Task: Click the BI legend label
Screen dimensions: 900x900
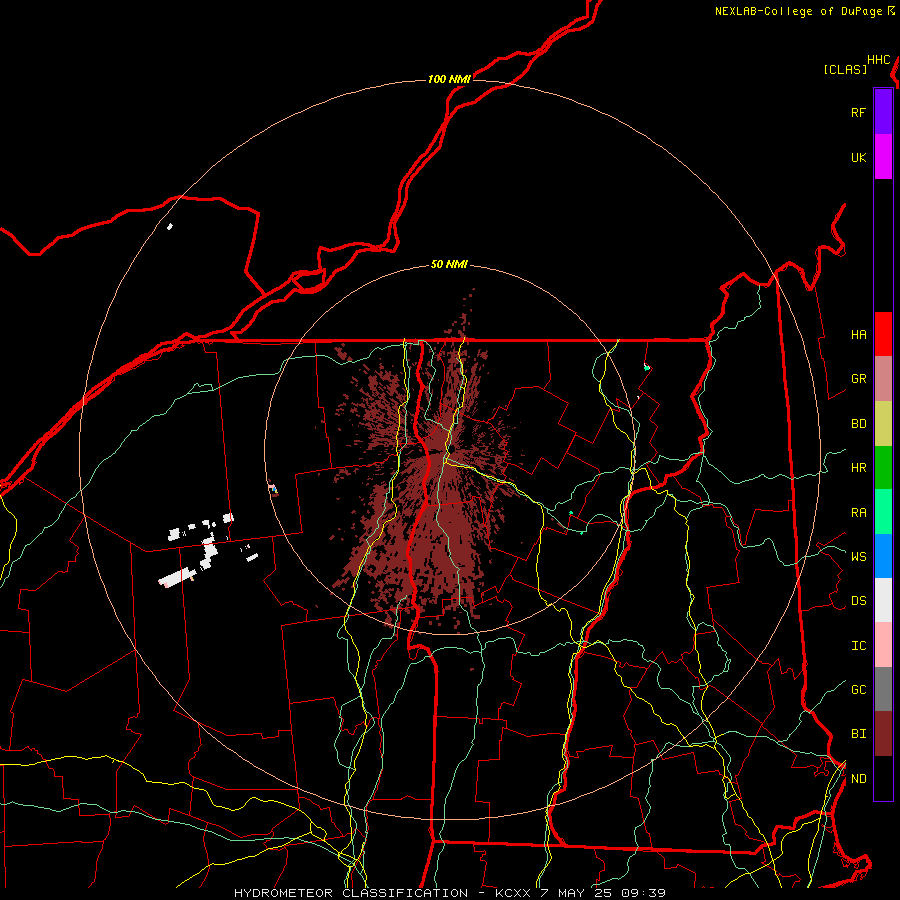Action: coord(858,734)
